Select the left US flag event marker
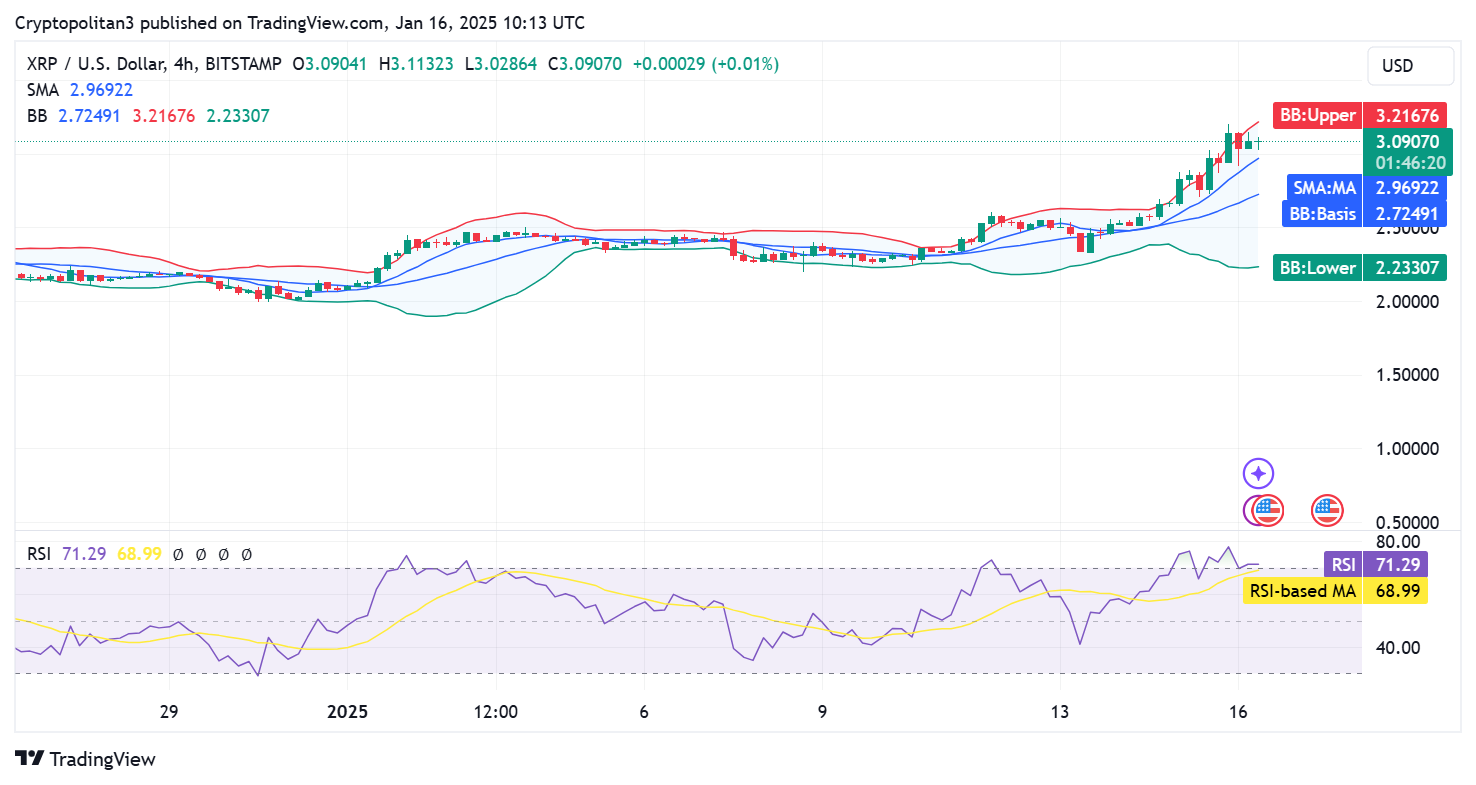This screenshot has height=785, width=1476. (x=1266, y=510)
